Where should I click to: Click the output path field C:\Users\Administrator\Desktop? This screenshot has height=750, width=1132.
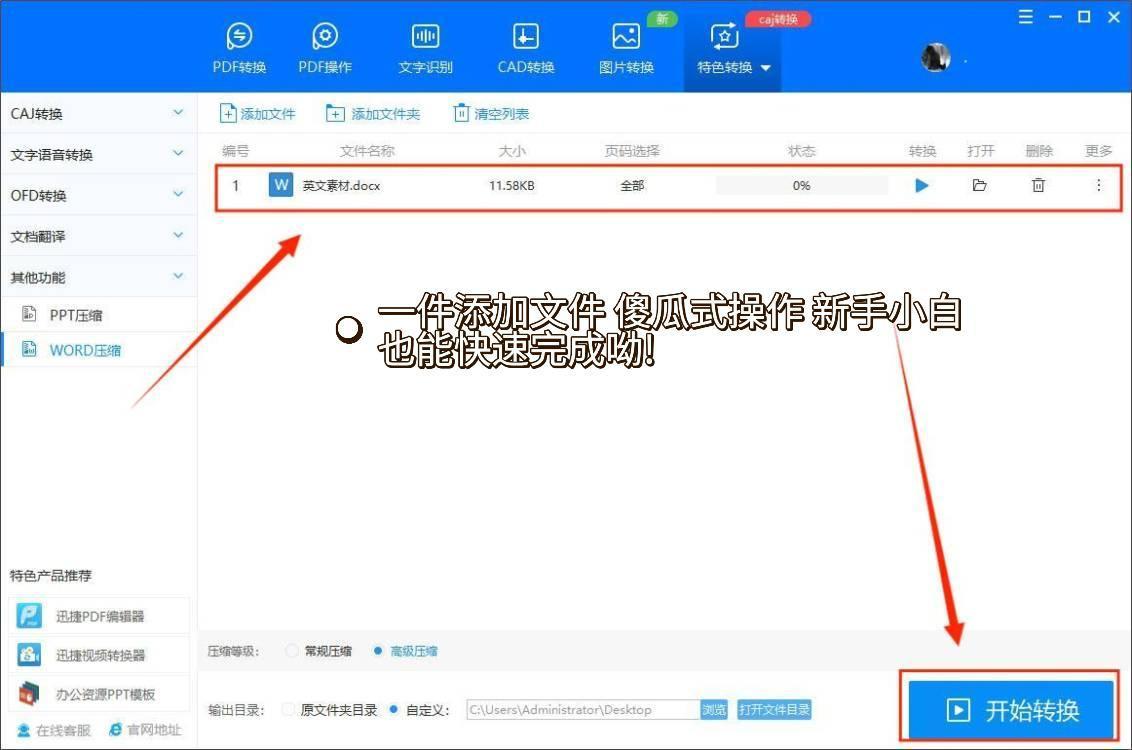tap(583, 710)
